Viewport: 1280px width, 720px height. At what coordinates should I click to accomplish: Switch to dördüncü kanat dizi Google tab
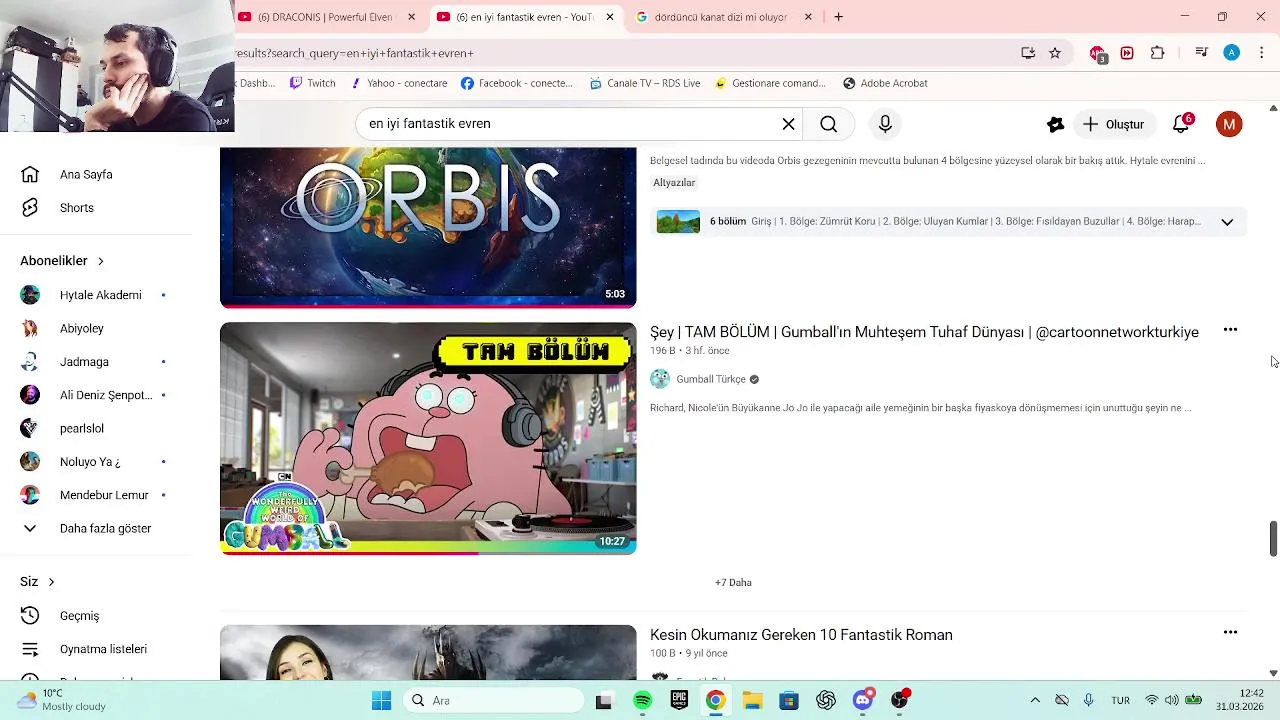(x=720, y=17)
